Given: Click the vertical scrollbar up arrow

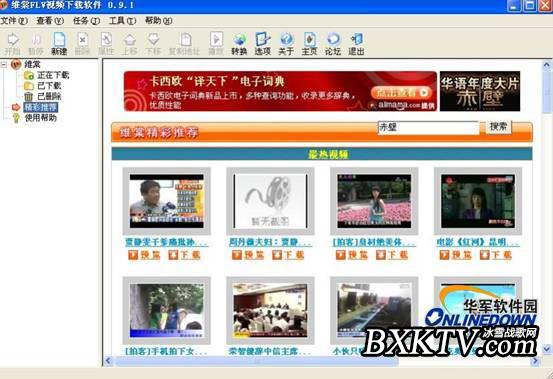Looking at the screenshot, I should (547, 65).
